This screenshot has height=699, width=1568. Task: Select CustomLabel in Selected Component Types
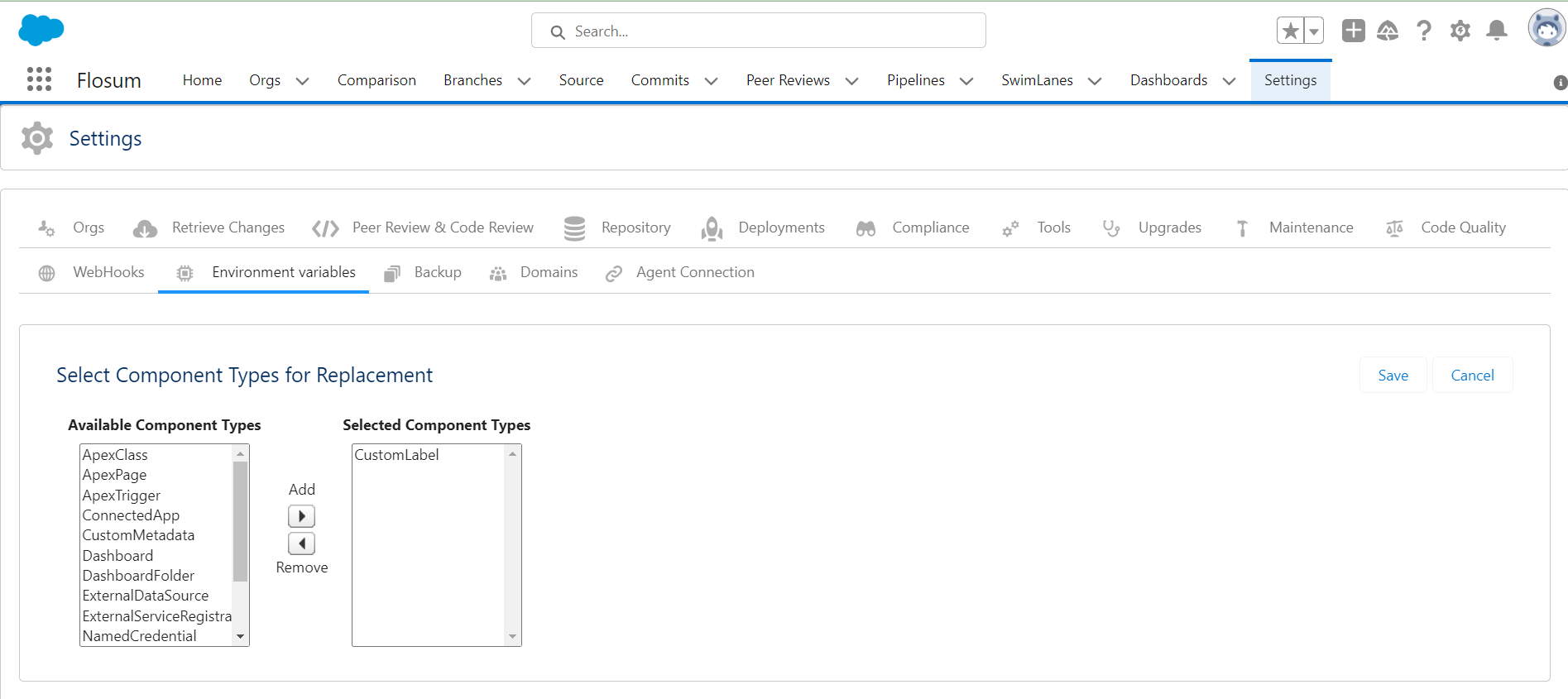[x=429, y=455]
